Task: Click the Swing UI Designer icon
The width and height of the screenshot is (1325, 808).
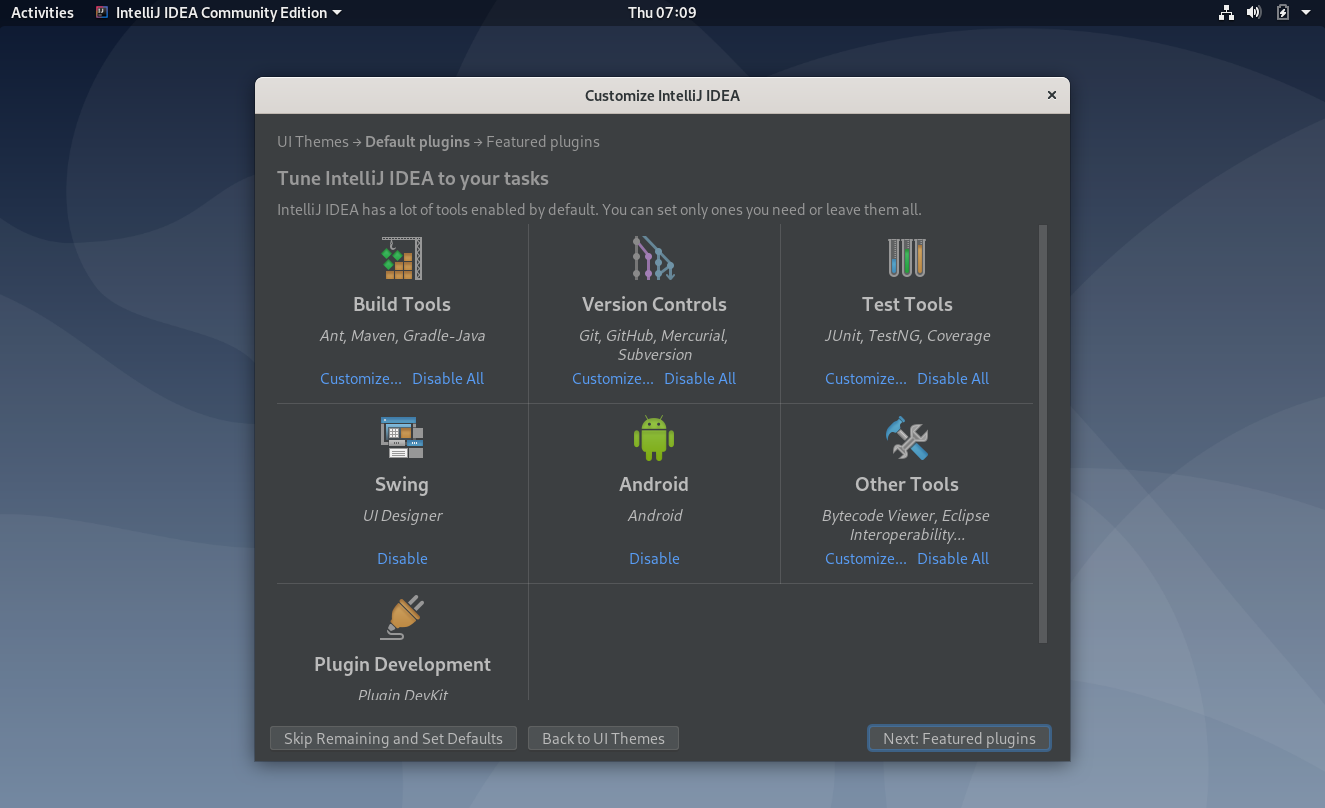Action: (x=402, y=438)
